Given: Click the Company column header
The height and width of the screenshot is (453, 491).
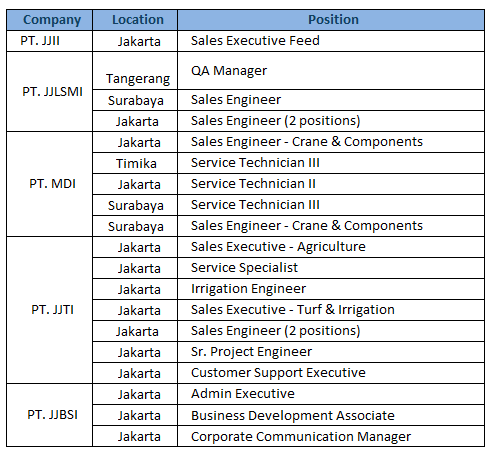Looking at the screenshot, I should coord(49,20).
